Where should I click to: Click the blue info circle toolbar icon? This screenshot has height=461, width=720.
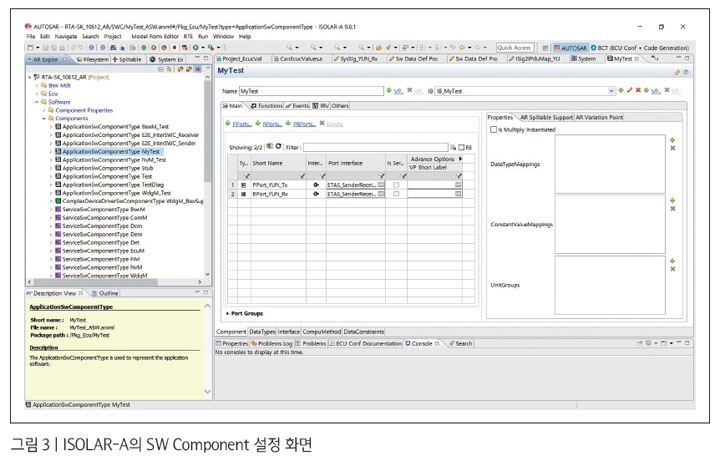pyautogui.click(x=91, y=47)
